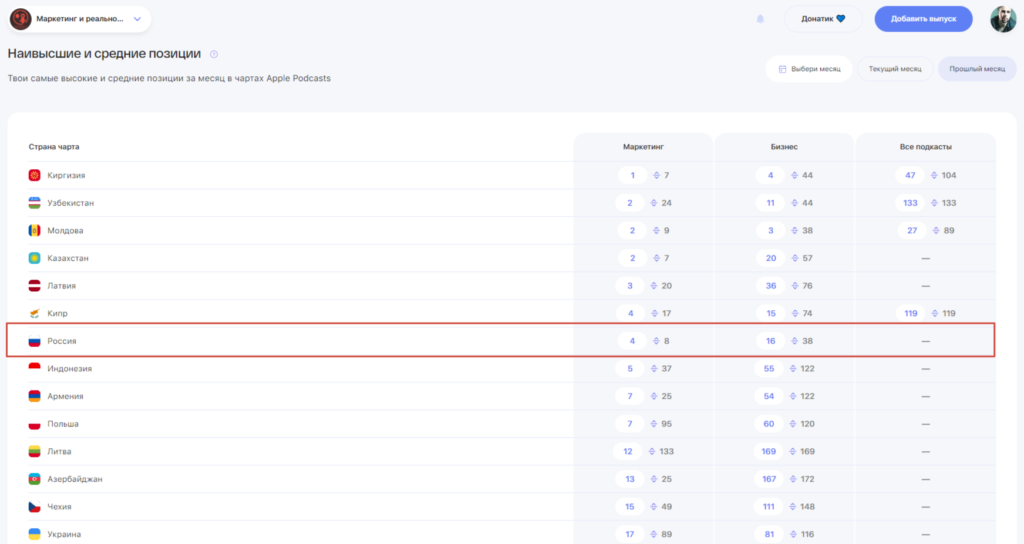
Task: Click Латвия Business top position 36
Action: coord(771,285)
